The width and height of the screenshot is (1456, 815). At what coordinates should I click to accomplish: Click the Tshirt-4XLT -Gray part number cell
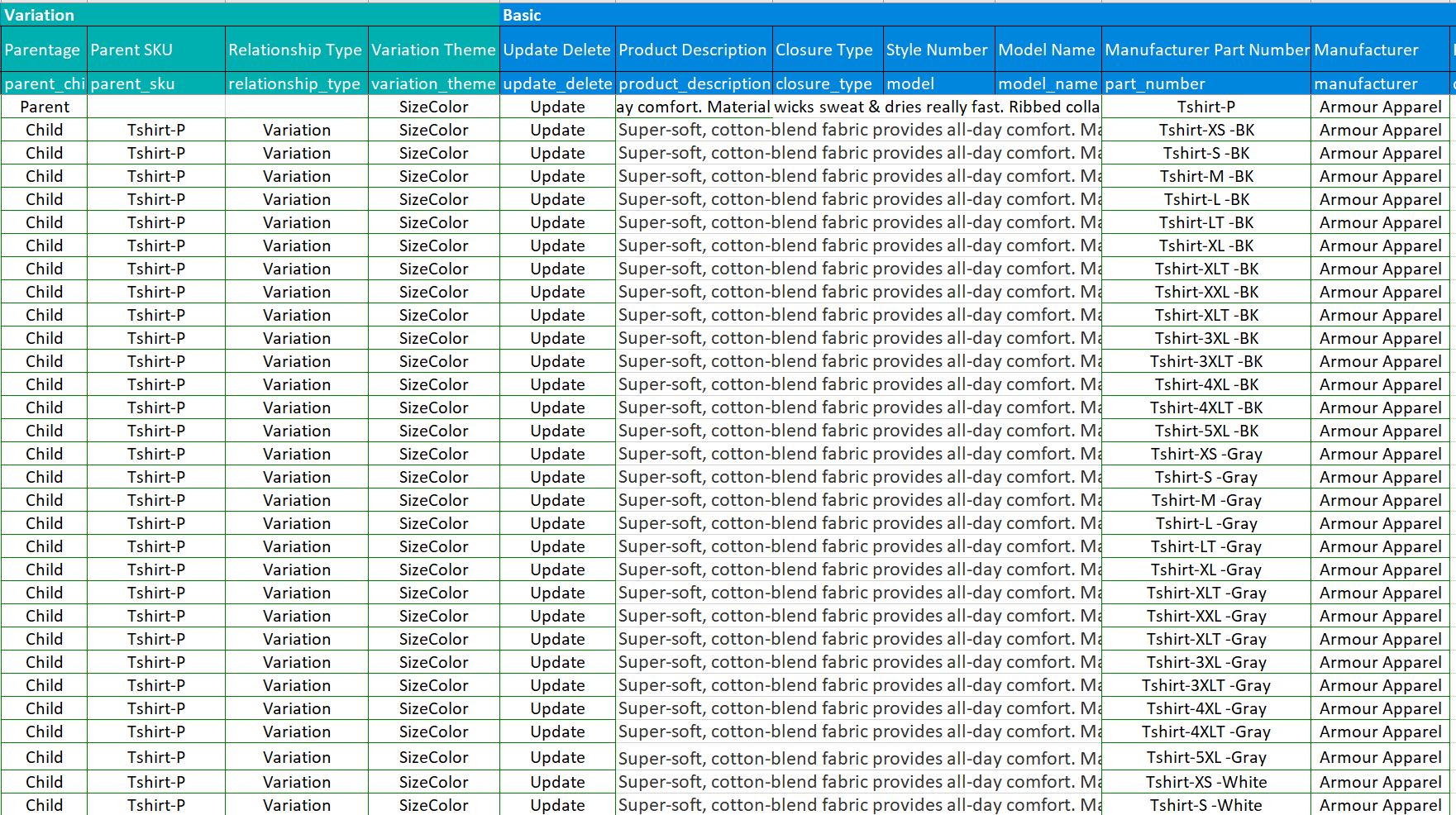pyautogui.click(x=1206, y=732)
